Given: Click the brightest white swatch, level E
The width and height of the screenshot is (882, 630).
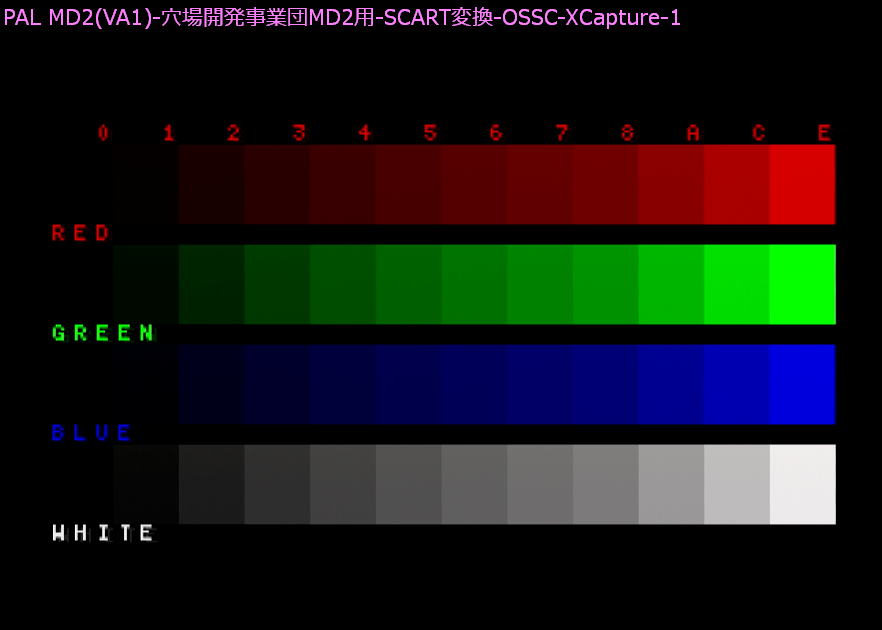Looking at the screenshot, I should (x=803, y=484).
